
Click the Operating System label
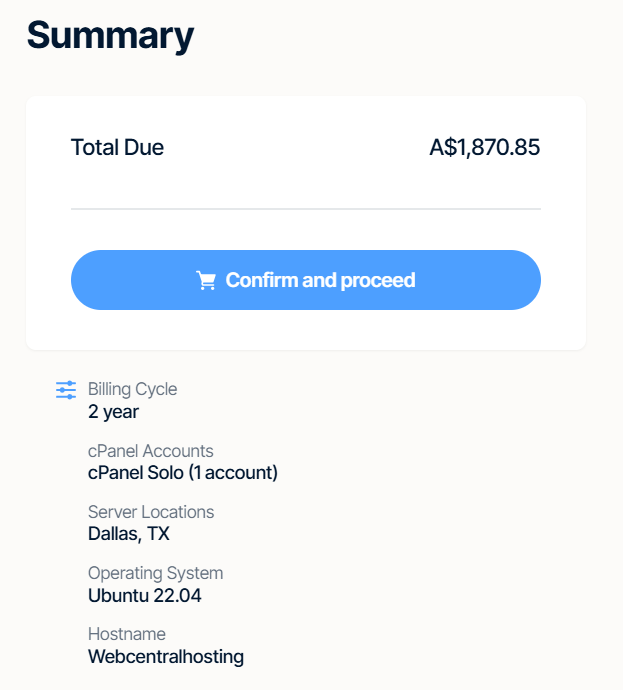[x=155, y=573]
